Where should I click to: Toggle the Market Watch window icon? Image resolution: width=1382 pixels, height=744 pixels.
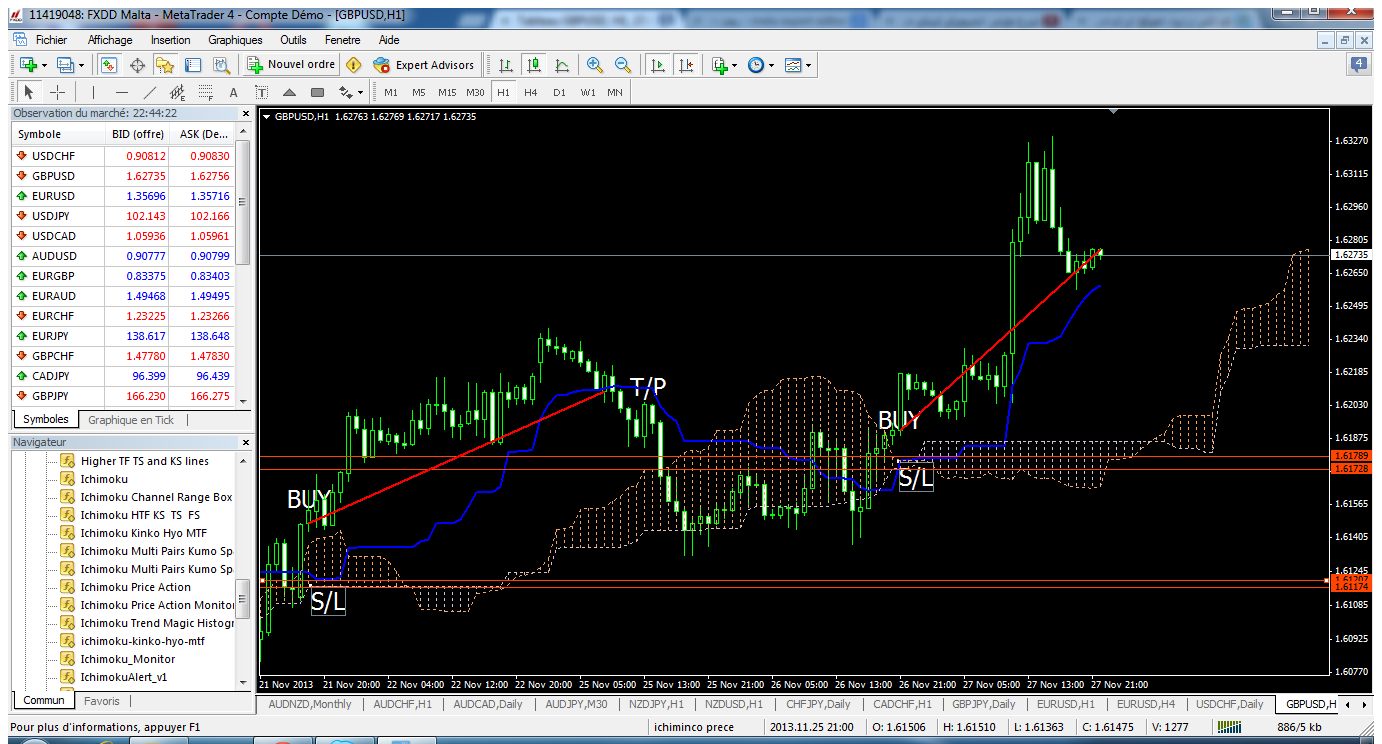(x=109, y=65)
